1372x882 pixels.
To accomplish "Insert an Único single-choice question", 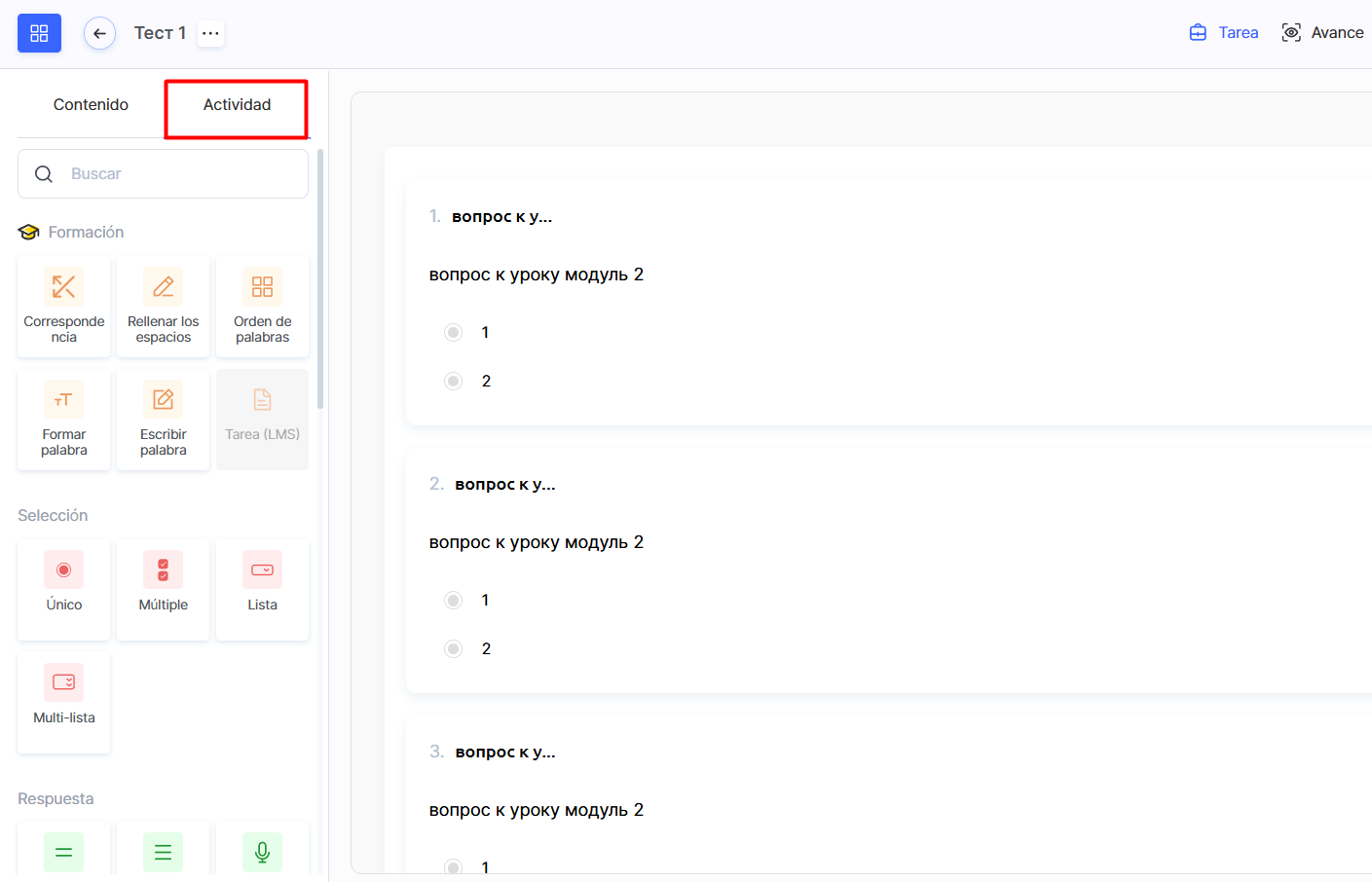I will [64, 589].
